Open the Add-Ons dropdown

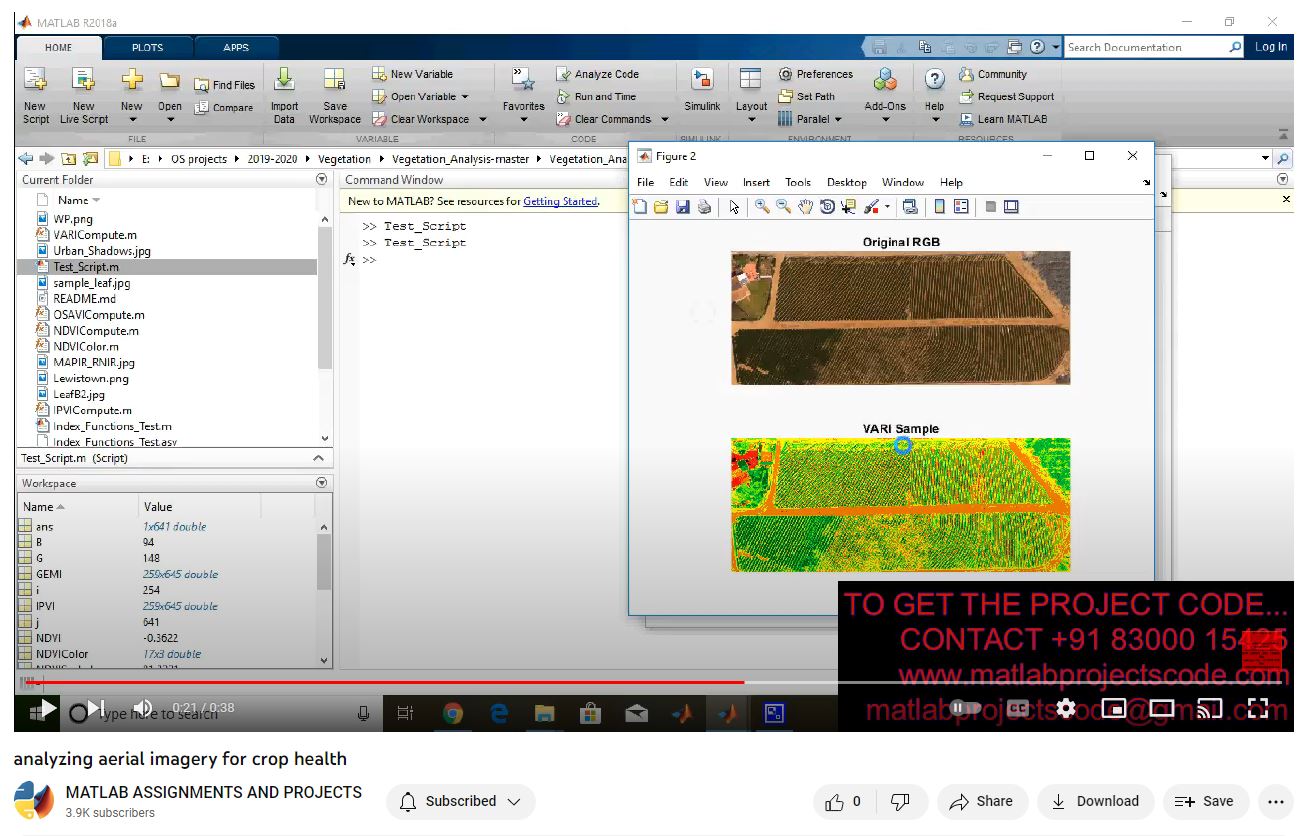click(x=885, y=119)
